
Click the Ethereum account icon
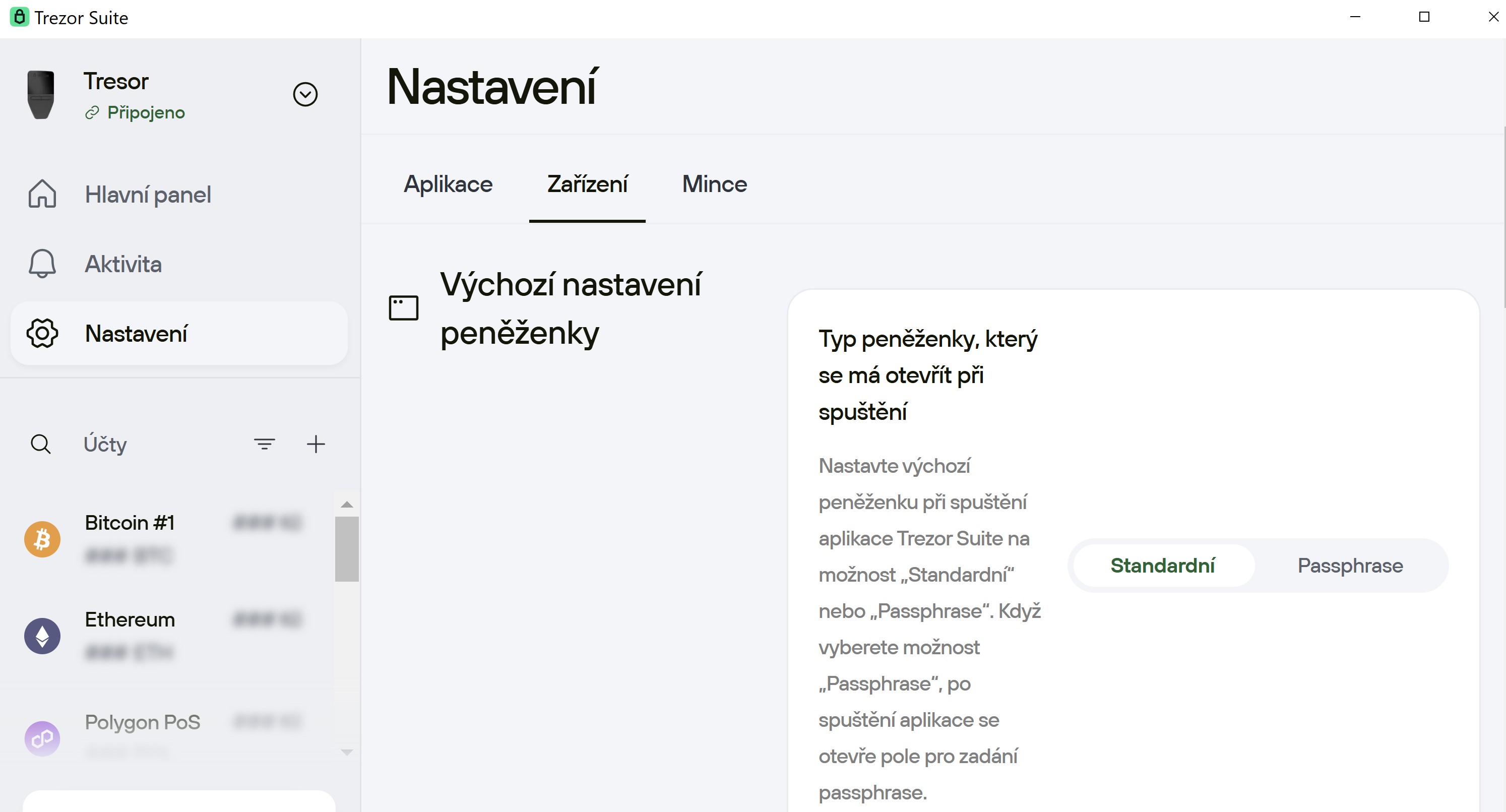click(x=41, y=636)
